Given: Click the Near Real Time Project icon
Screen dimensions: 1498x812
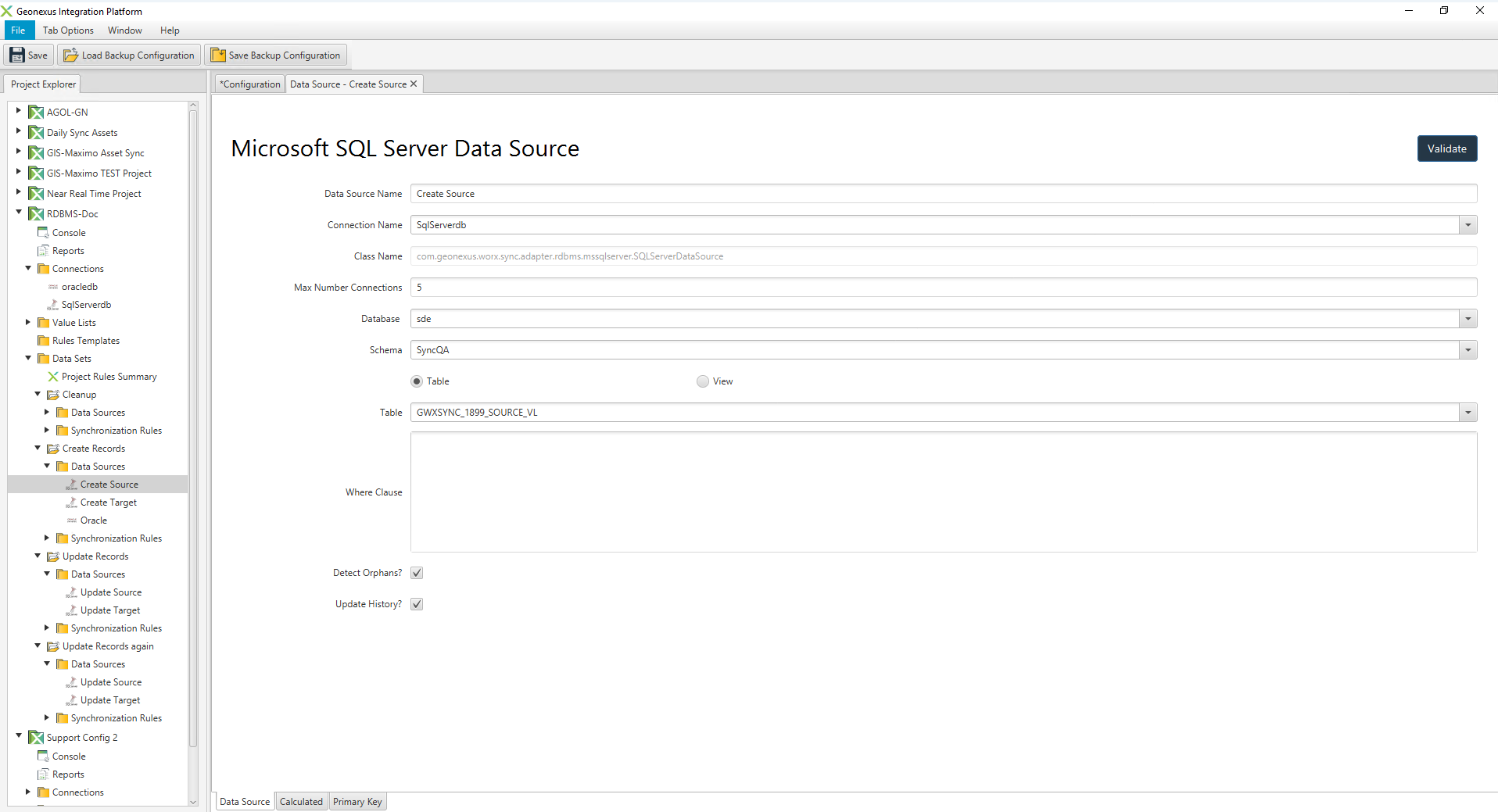Looking at the screenshot, I should [36, 194].
